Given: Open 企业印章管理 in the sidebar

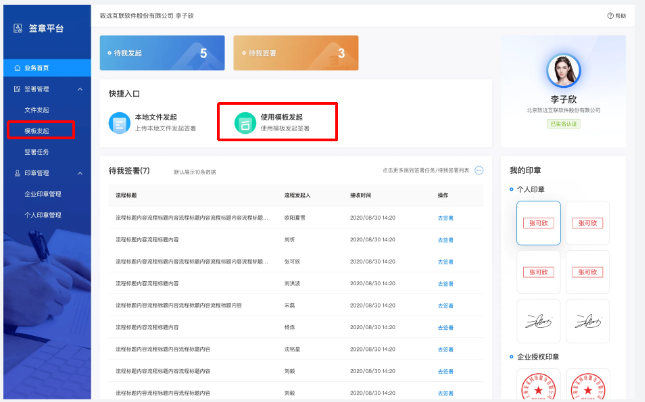Looking at the screenshot, I should click(43, 194).
